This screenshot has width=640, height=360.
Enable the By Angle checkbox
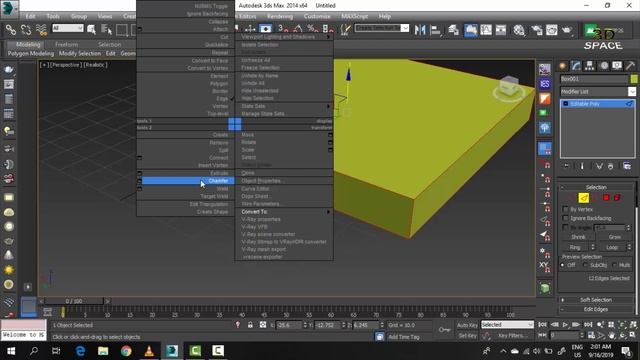565,227
